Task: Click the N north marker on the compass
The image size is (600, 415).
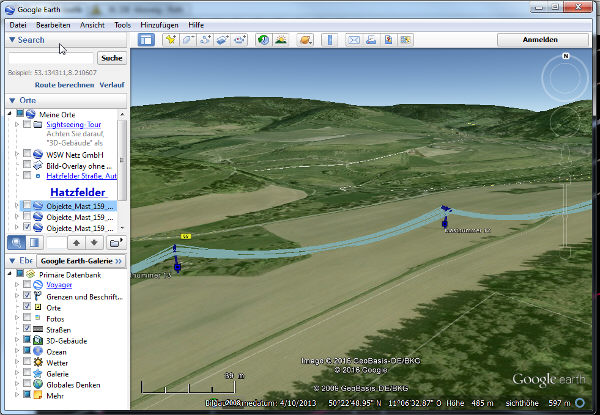Action: [x=566, y=56]
